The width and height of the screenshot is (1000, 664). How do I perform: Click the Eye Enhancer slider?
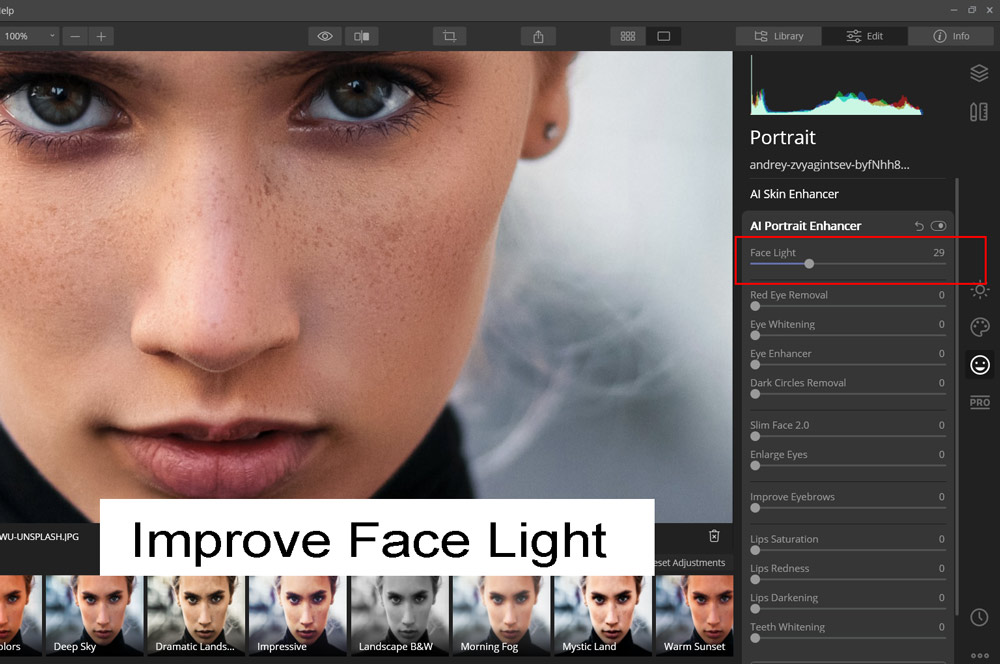click(848, 365)
